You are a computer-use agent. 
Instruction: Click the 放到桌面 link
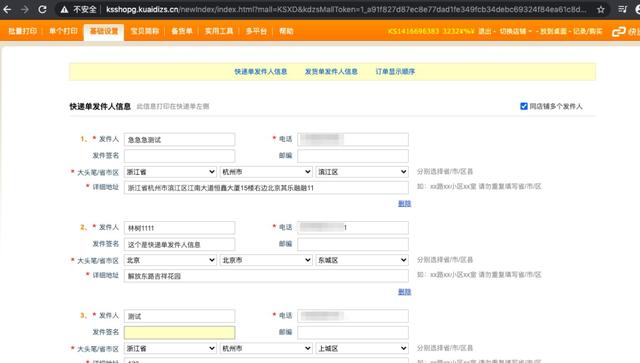[553, 31]
